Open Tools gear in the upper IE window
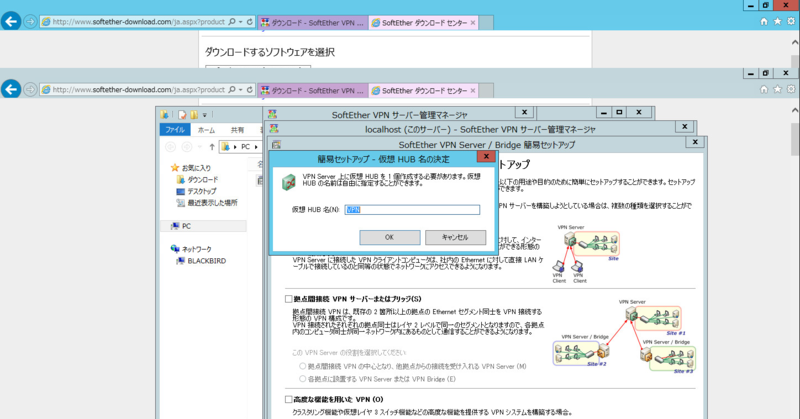The width and height of the screenshot is (800, 419). pyautogui.click(x=790, y=21)
